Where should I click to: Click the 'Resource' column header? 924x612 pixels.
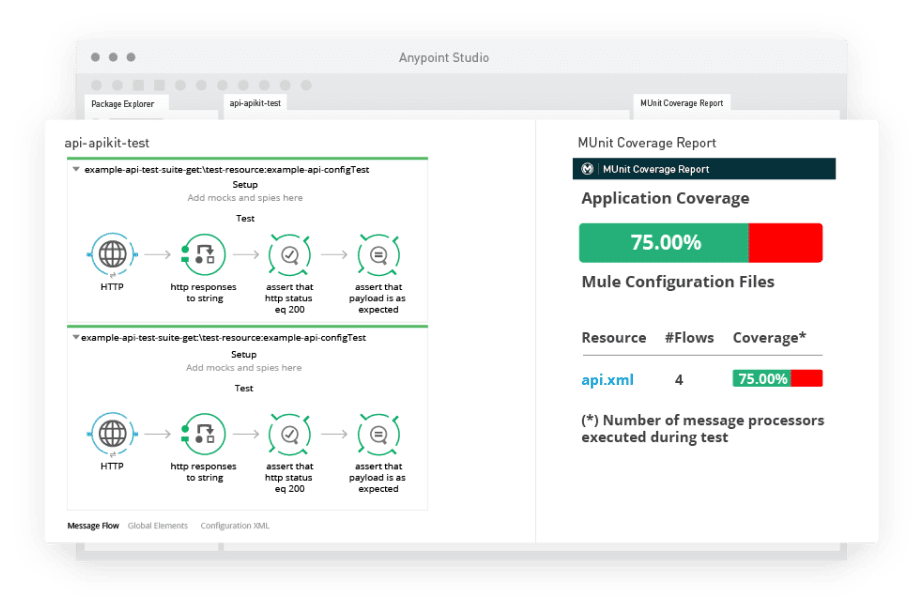(x=614, y=338)
